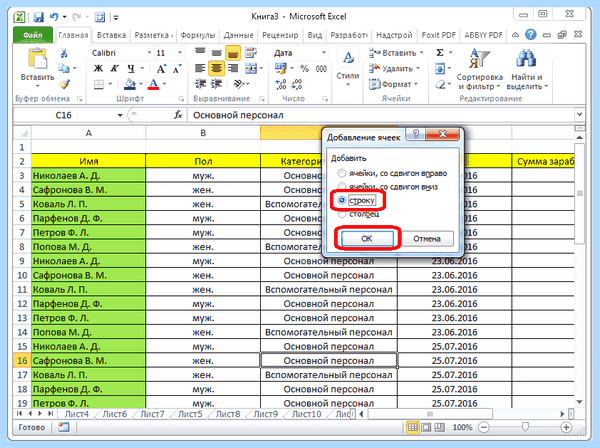Select the 'строку' radio option
Image resolution: width=600 pixels, height=448 pixels.
[342, 200]
